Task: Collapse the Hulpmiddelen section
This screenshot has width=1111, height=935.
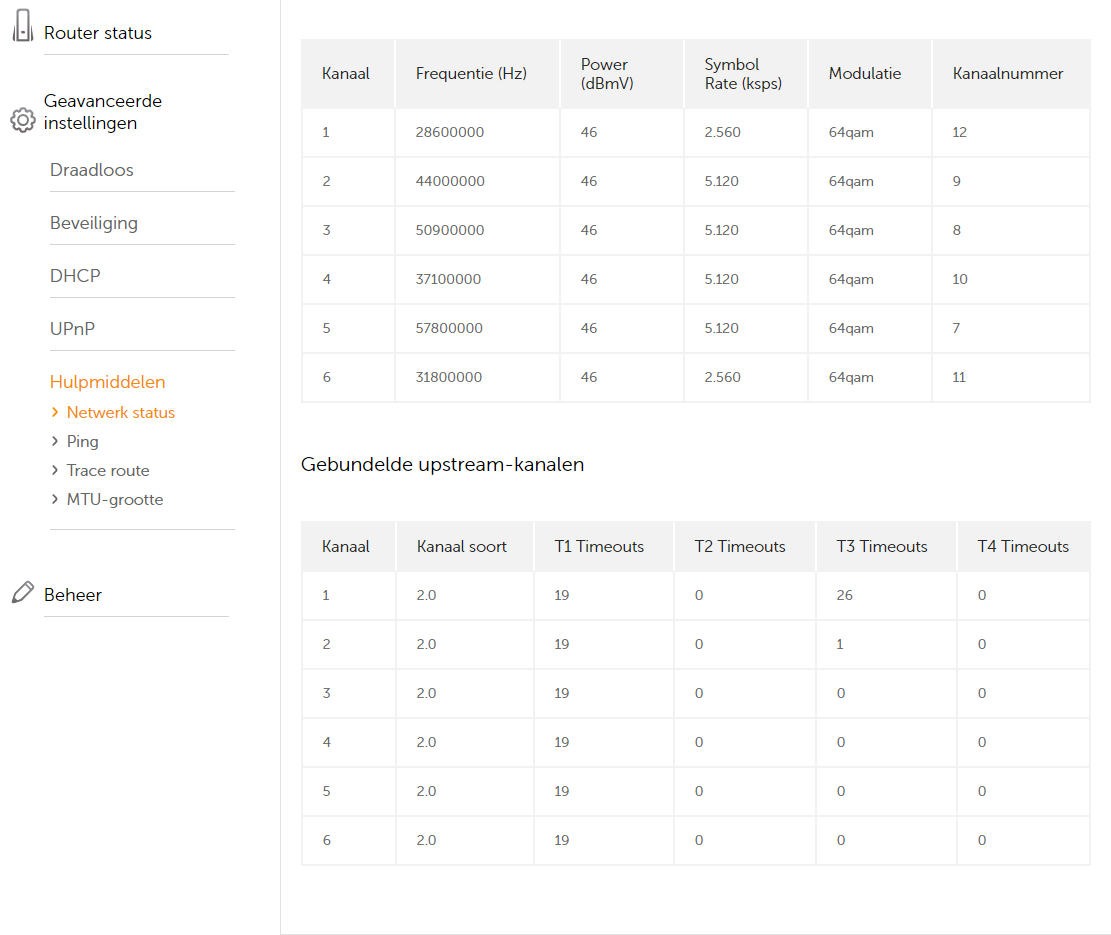Action: pyautogui.click(x=107, y=382)
